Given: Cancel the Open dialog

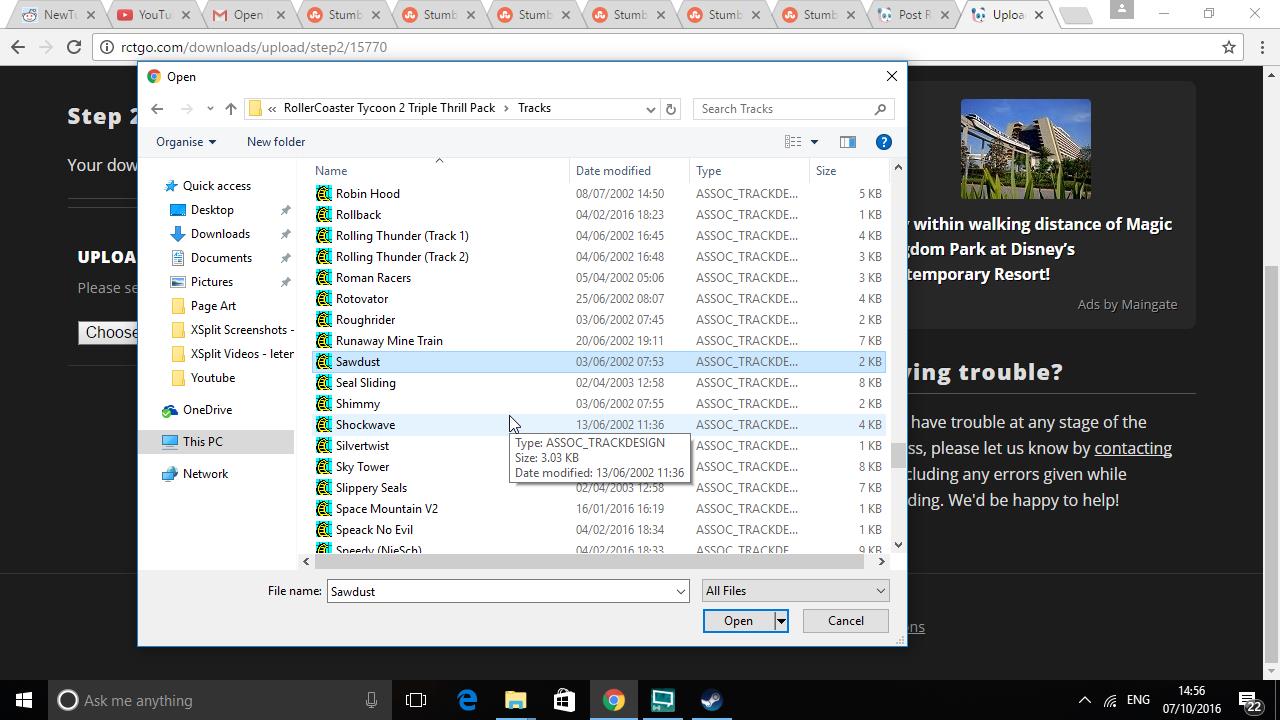Looking at the screenshot, I should (845, 621).
